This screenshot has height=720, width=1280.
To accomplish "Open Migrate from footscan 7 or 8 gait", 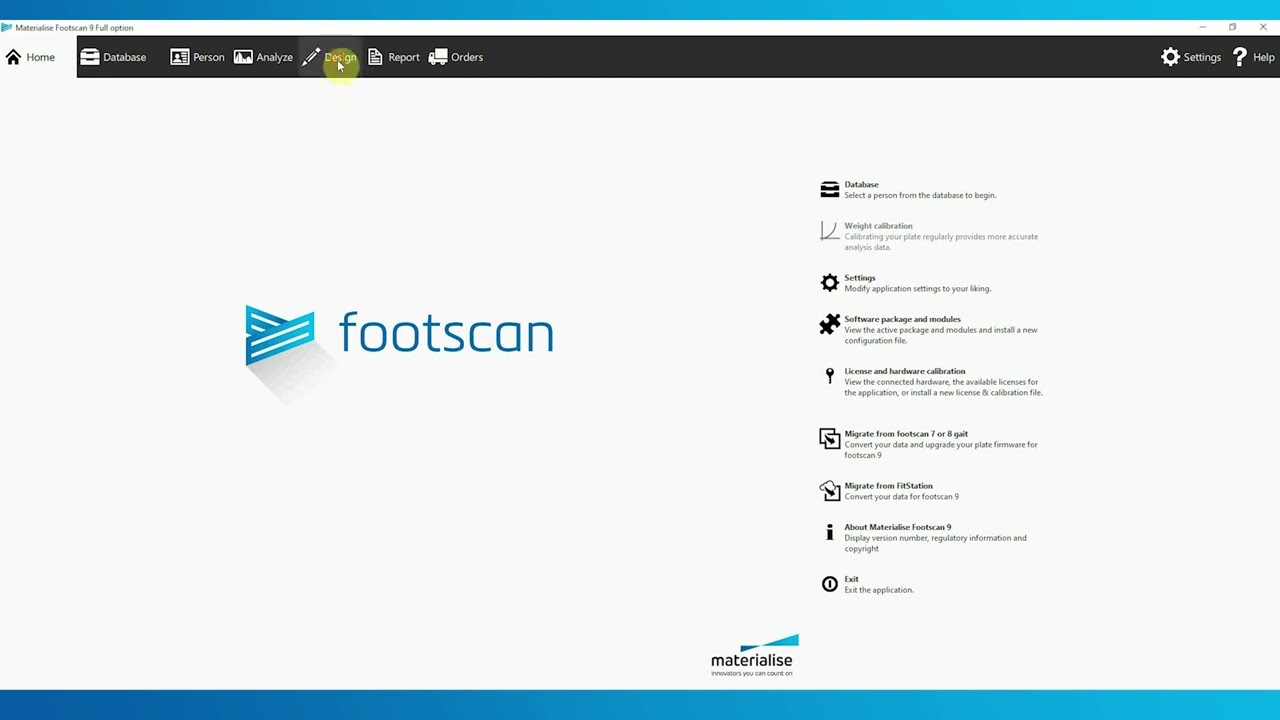I will point(906,434).
